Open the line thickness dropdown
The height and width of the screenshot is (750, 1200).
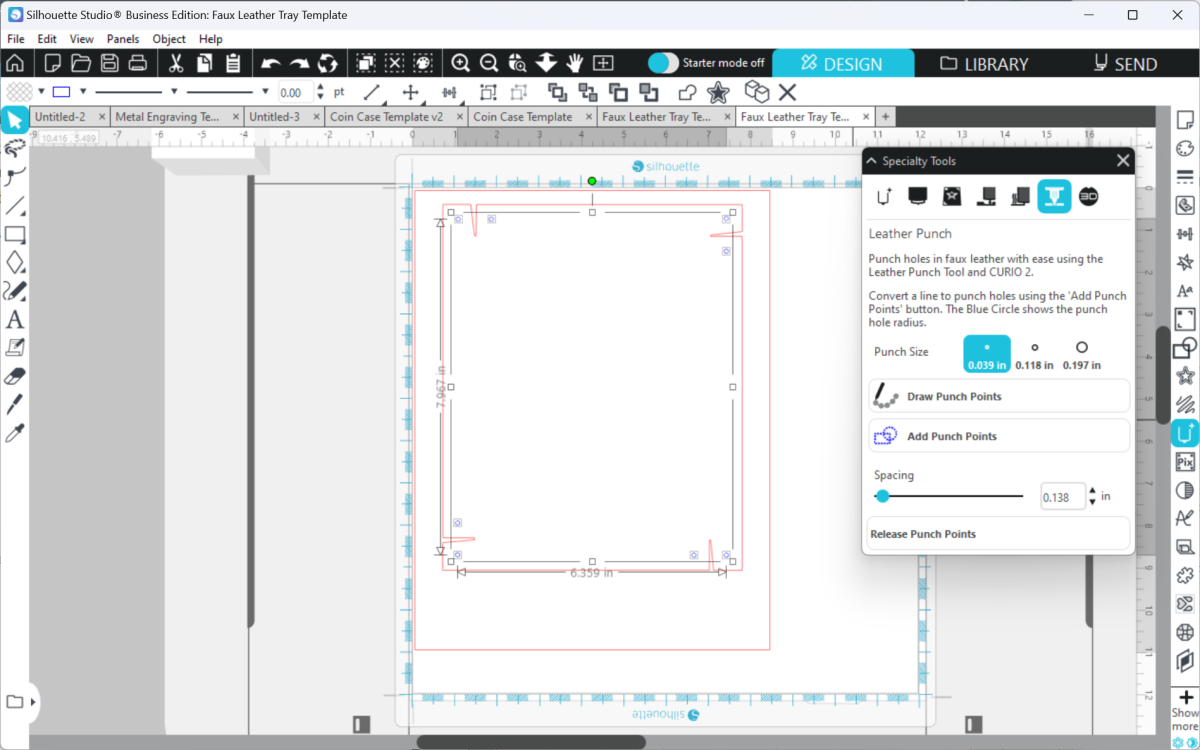pos(265,92)
